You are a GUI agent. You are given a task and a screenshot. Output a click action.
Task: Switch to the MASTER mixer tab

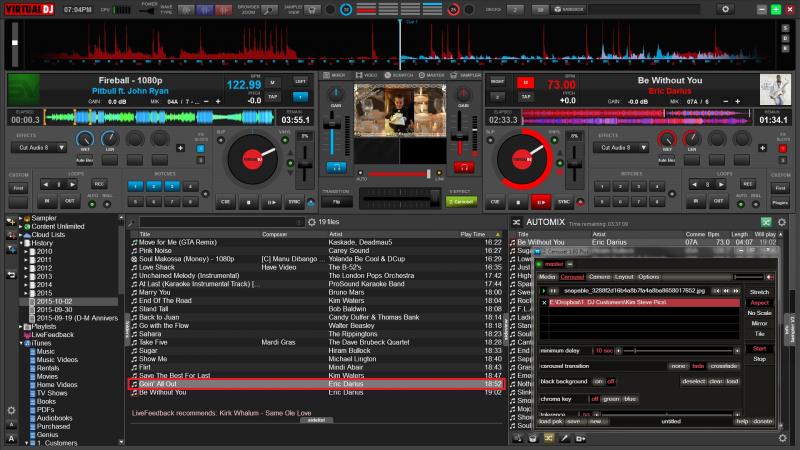tap(432, 75)
